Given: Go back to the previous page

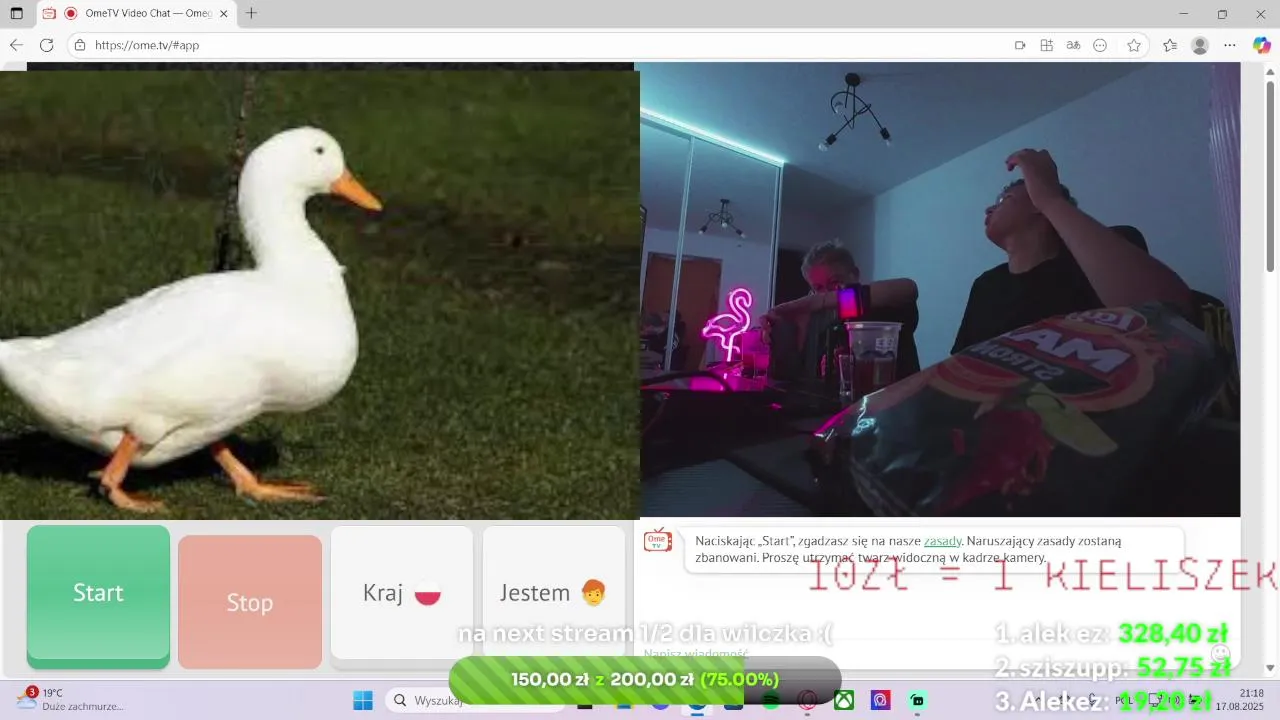Looking at the screenshot, I should coord(16,45).
